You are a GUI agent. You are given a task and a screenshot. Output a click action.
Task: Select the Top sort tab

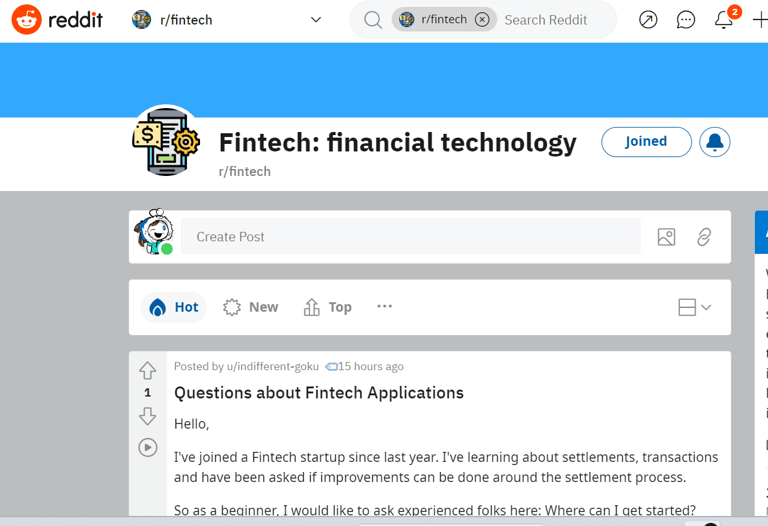click(327, 307)
